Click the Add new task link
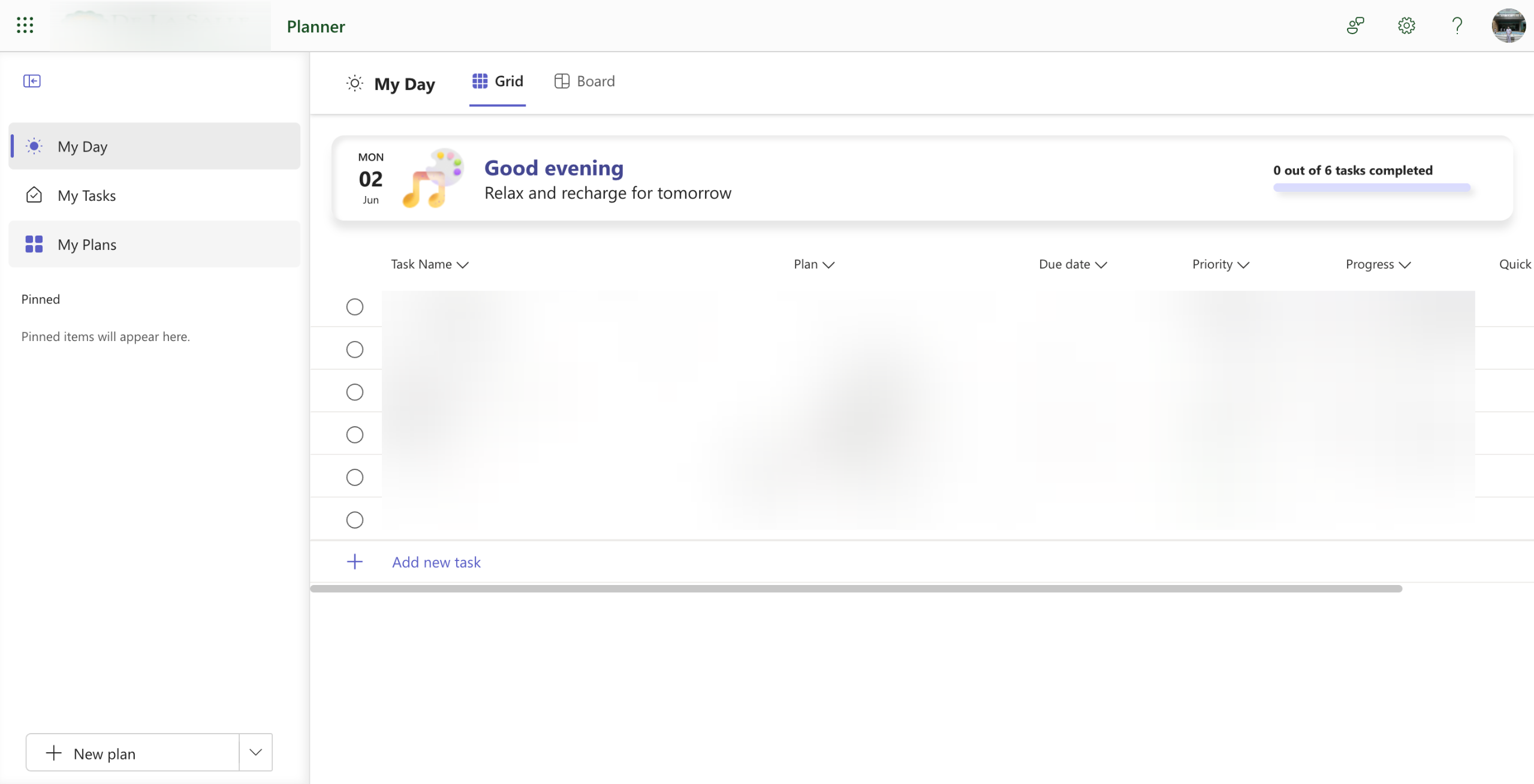This screenshot has width=1534, height=784. (x=436, y=562)
